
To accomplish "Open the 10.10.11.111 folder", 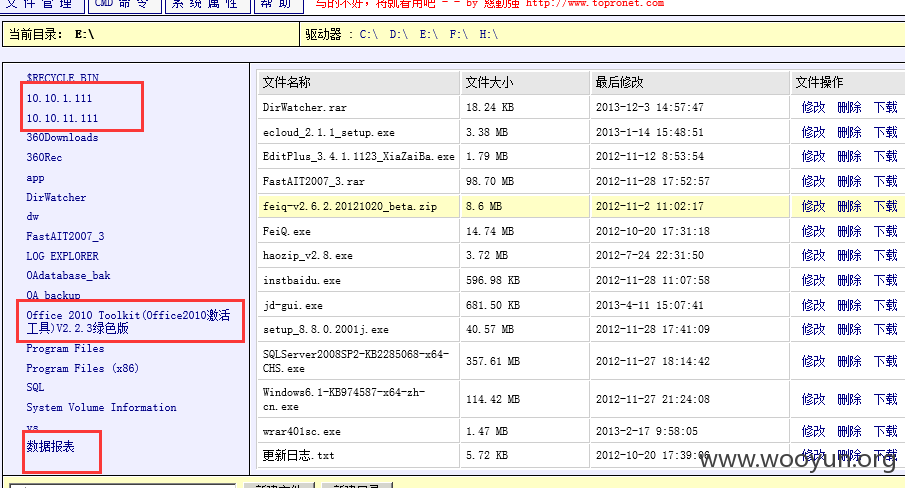I will pos(62,119).
